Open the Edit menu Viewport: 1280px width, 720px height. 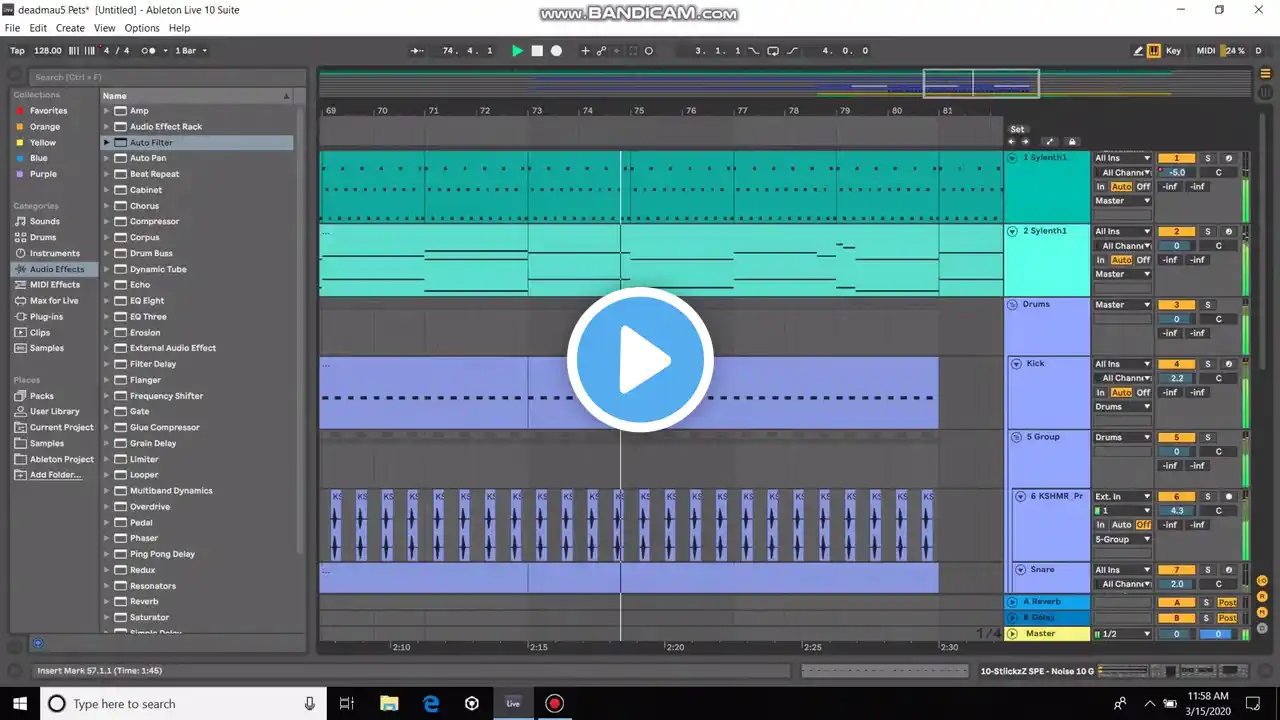tap(38, 28)
